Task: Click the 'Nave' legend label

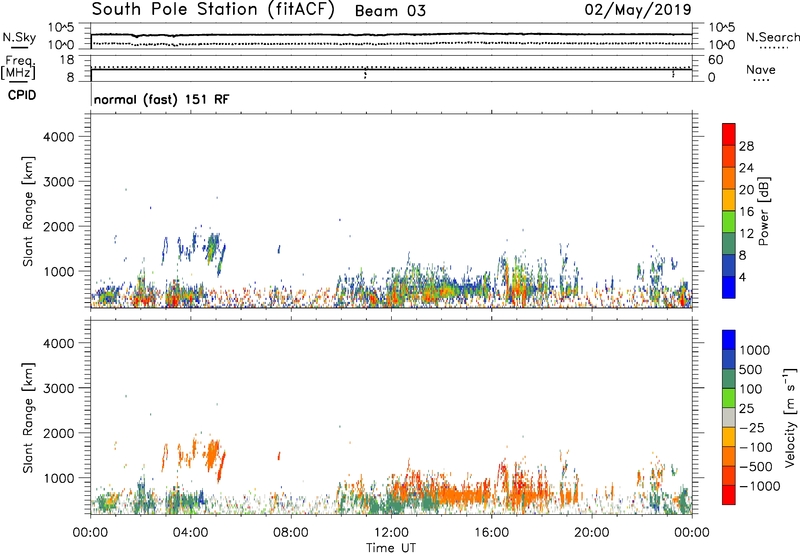Action: pos(761,69)
